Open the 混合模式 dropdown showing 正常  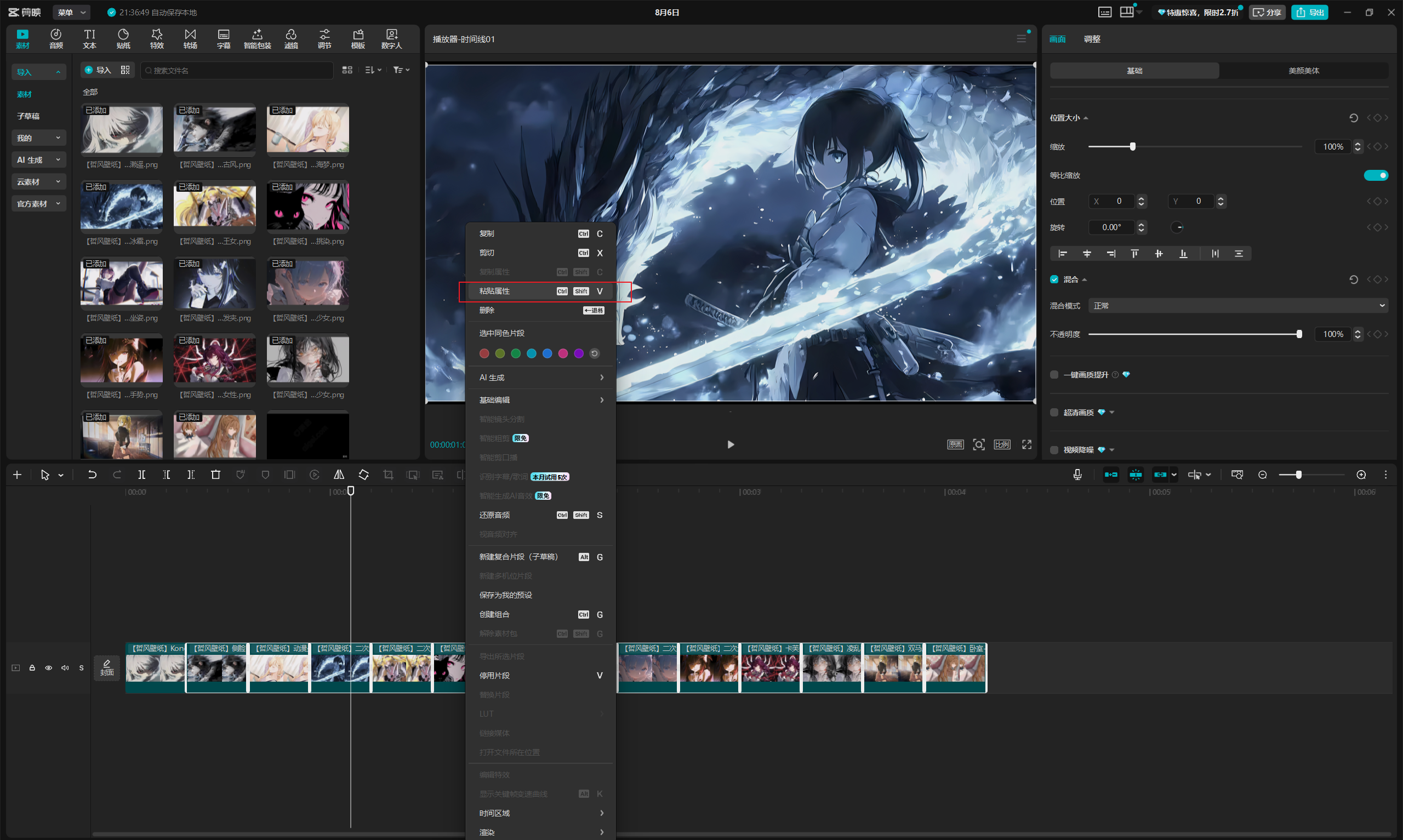tap(1237, 306)
